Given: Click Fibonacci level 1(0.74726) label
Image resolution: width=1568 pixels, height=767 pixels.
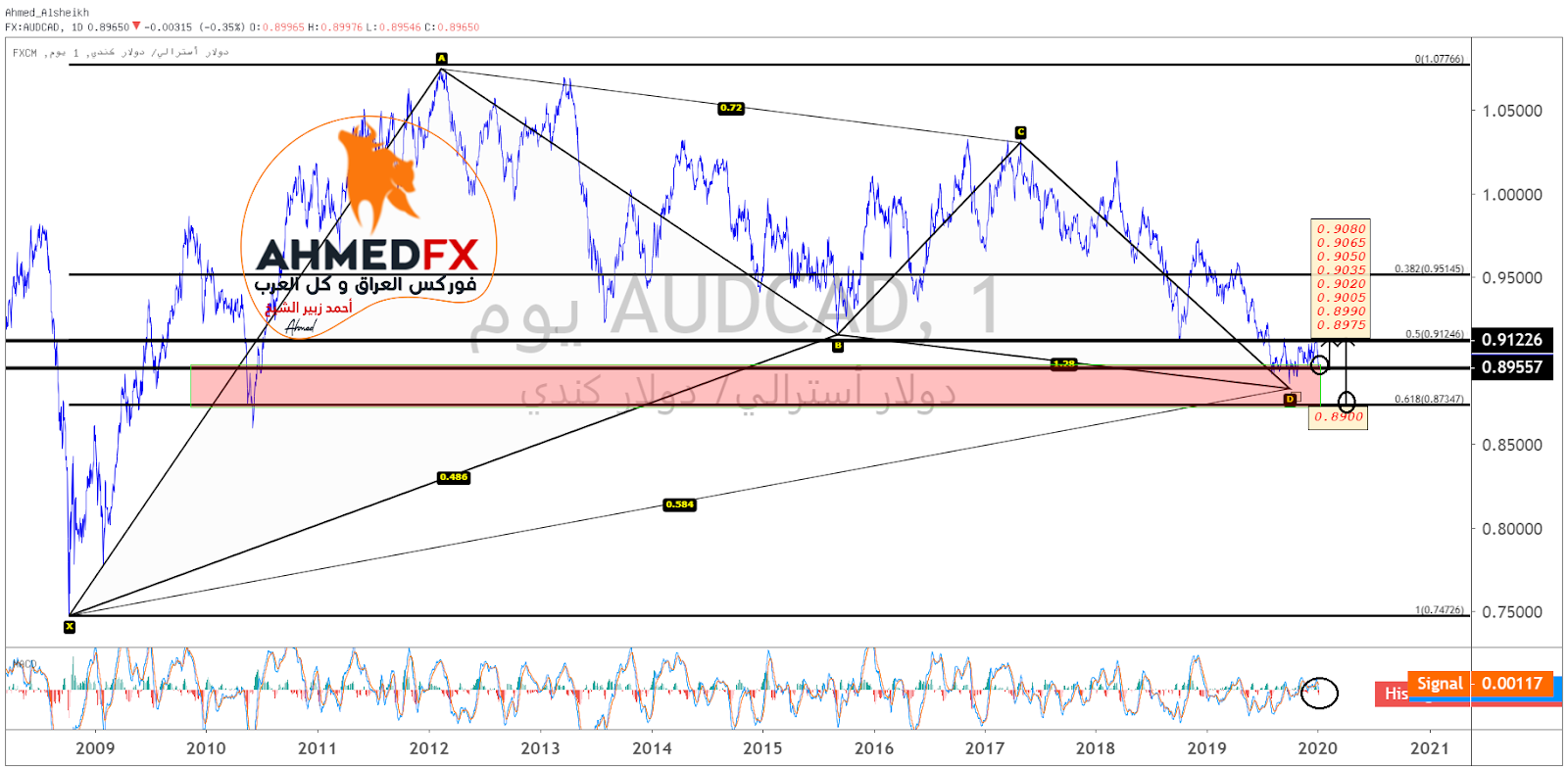Looking at the screenshot, I should coord(1439,609).
